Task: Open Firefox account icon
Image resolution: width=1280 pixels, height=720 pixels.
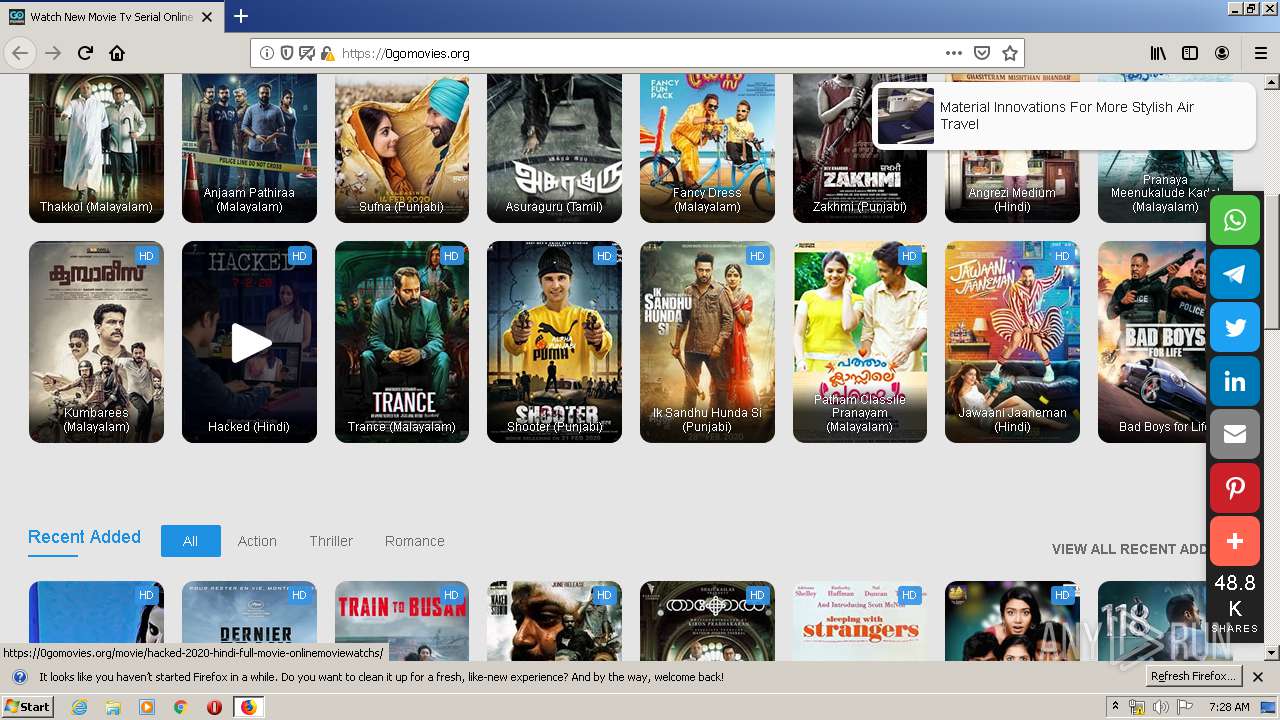Action: click(1222, 53)
